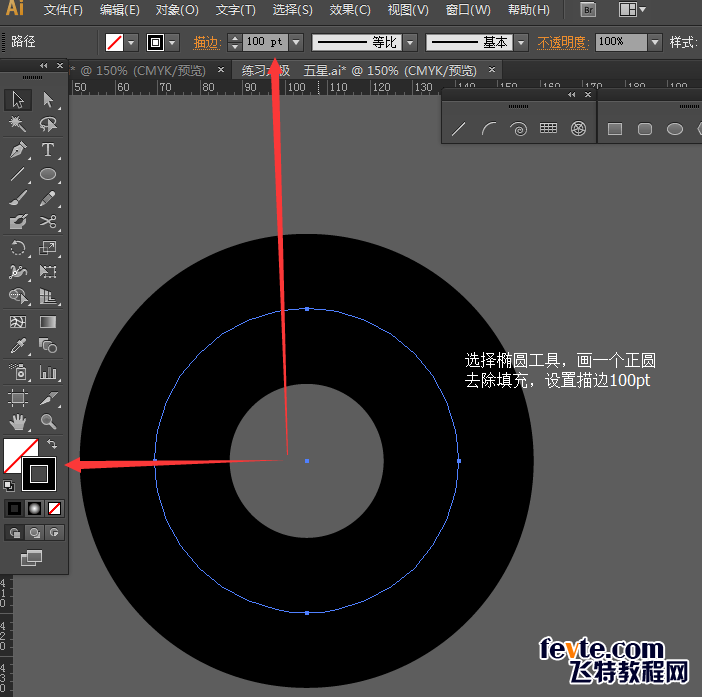Swap fill and stroke colors
702x697 pixels.
(x=52, y=444)
